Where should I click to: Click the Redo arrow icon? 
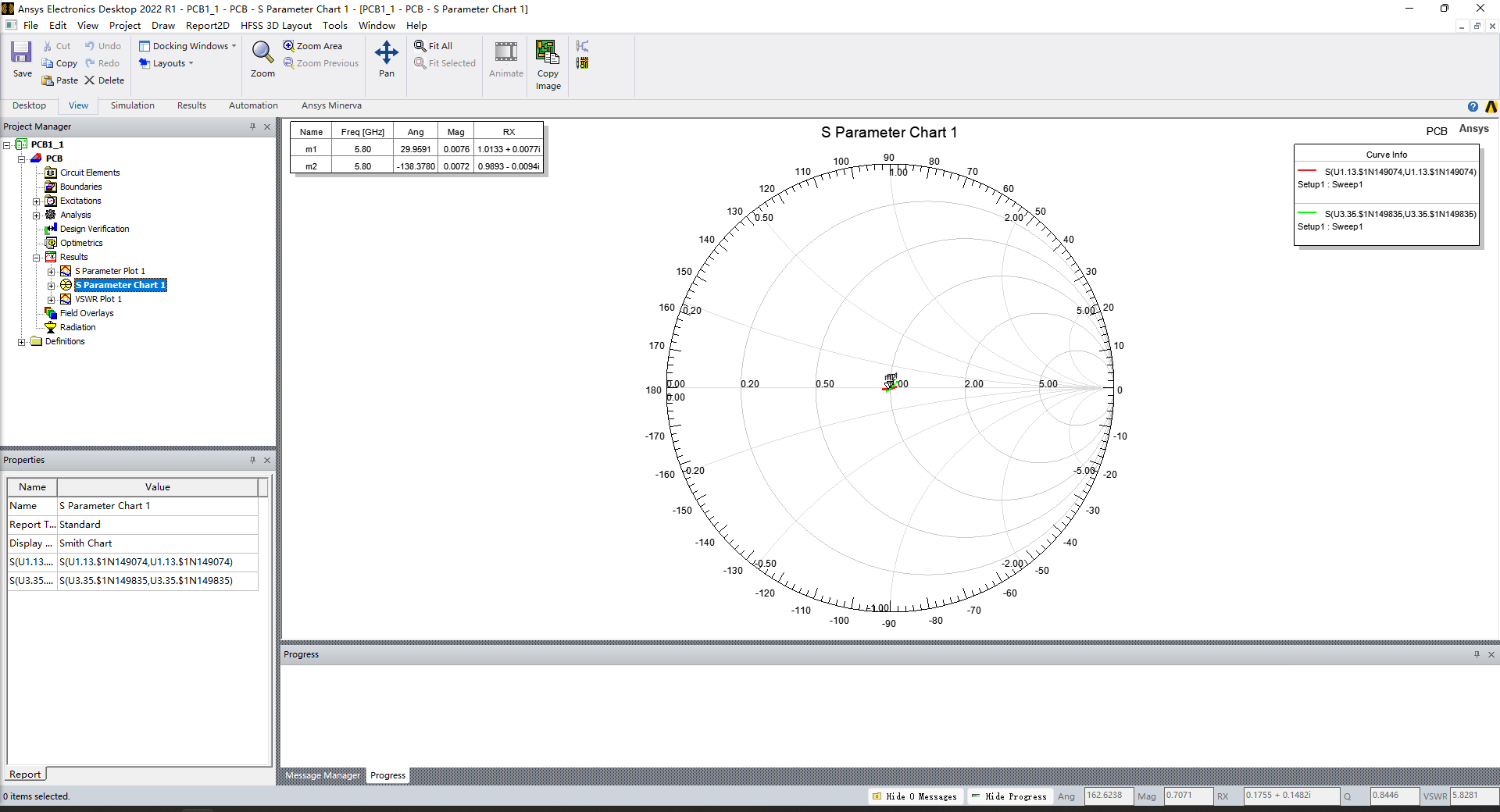[x=90, y=63]
